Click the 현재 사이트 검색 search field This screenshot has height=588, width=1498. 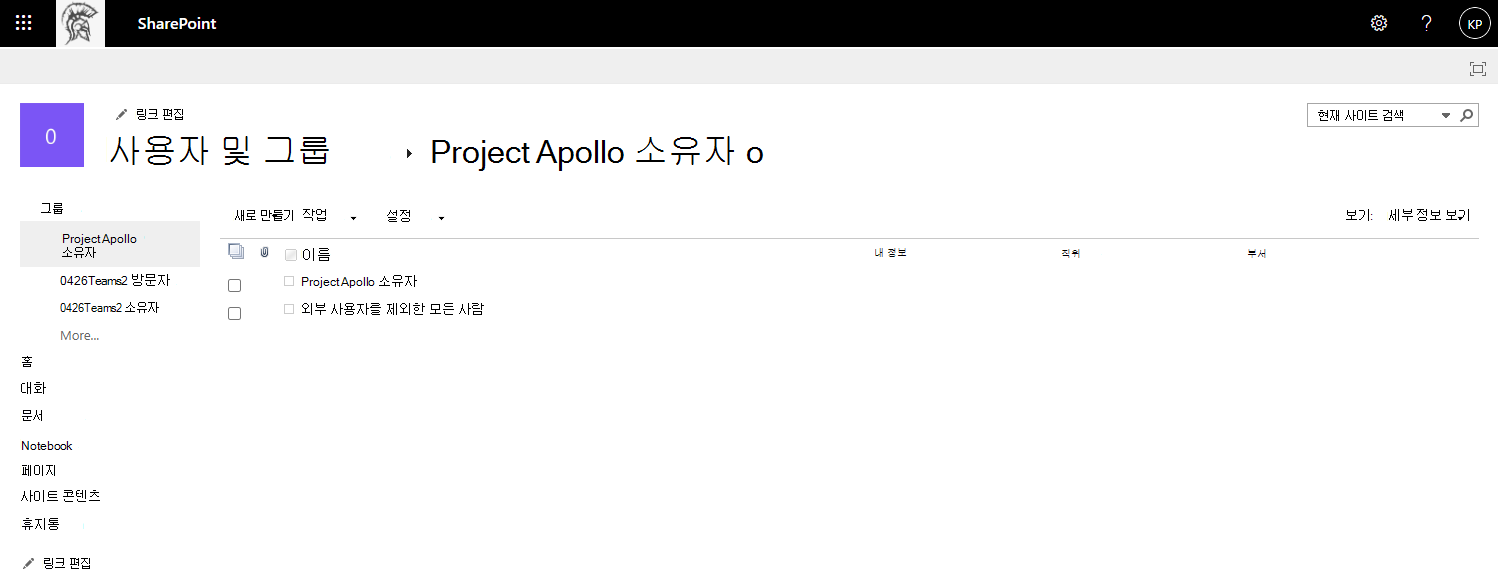[1372, 115]
